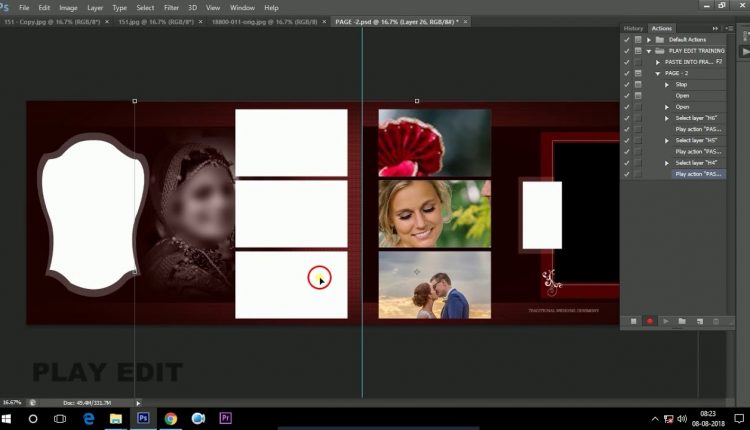Click the status bar info icon beside zoom percent
The image size is (750, 430).
tap(33, 403)
